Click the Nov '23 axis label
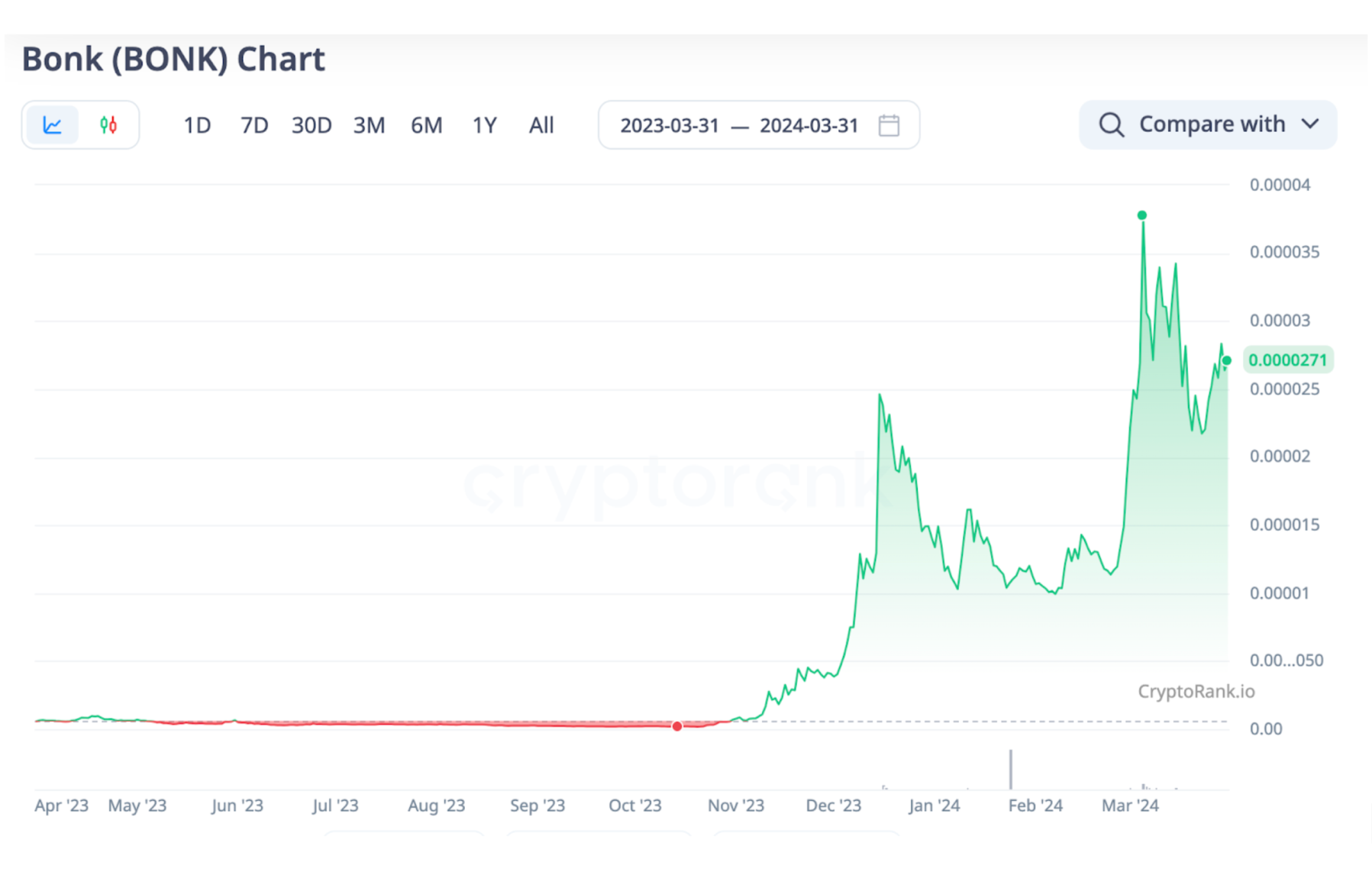Screen dimensions: 1372x875 tap(736, 806)
